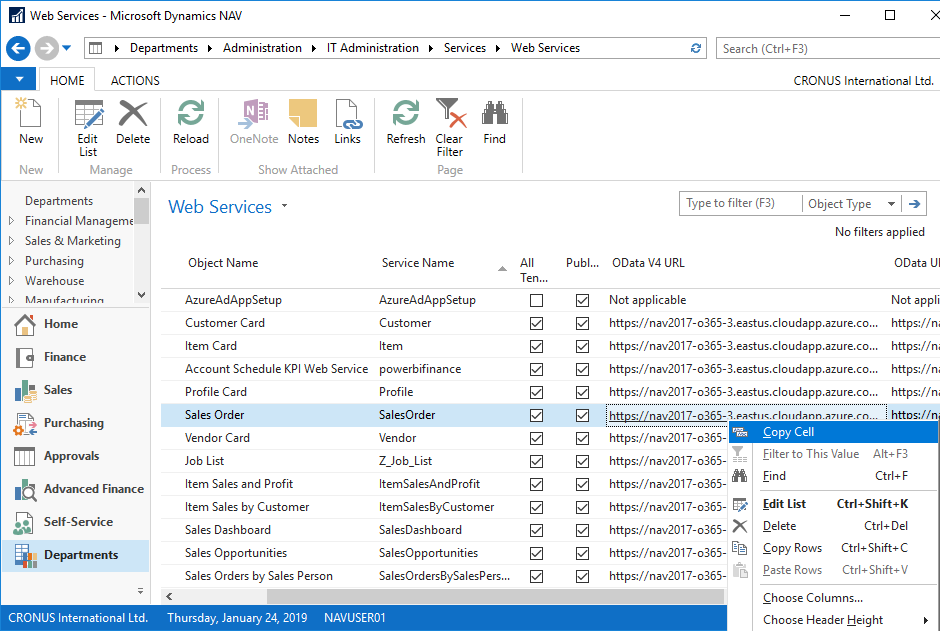940x631 pixels.
Task: Toggle All Tenants for Sales Dashboard
Action: pos(537,530)
